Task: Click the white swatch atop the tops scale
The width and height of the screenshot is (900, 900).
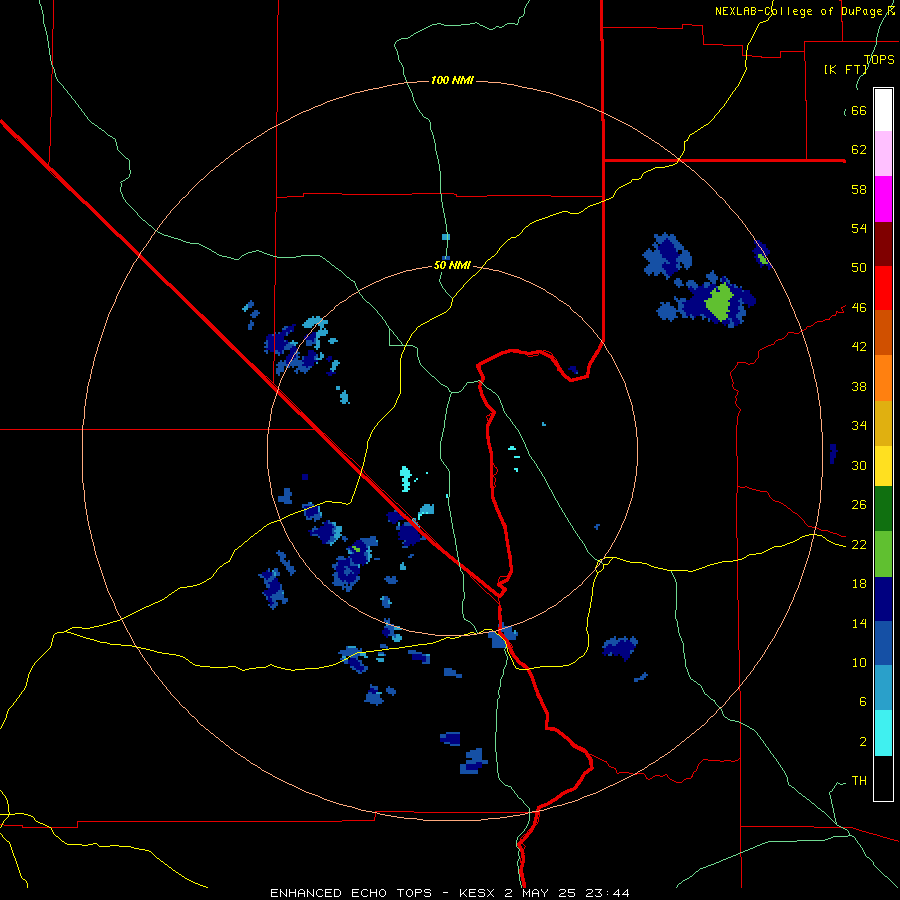Action: 883,110
